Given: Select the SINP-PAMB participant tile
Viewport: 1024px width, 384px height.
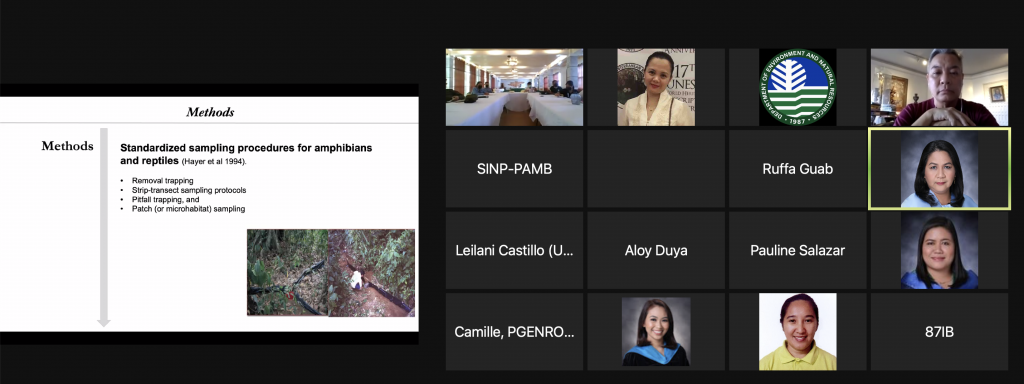Looking at the screenshot, I should click(x=514, y=168).
